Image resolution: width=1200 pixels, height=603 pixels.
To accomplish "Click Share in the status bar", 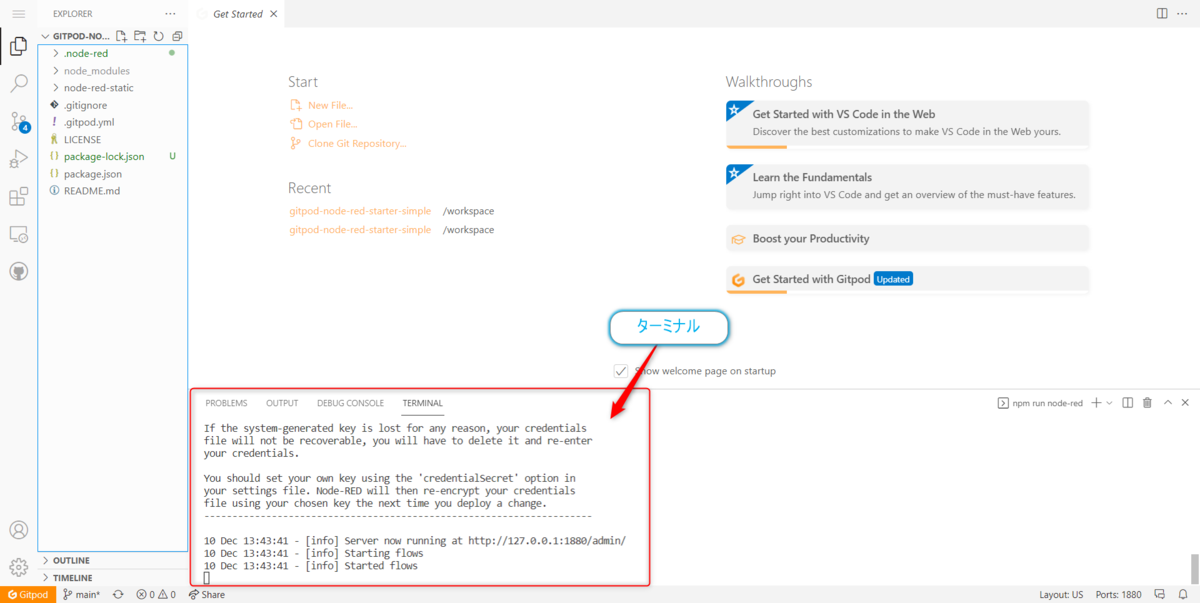I will [207, 594].
